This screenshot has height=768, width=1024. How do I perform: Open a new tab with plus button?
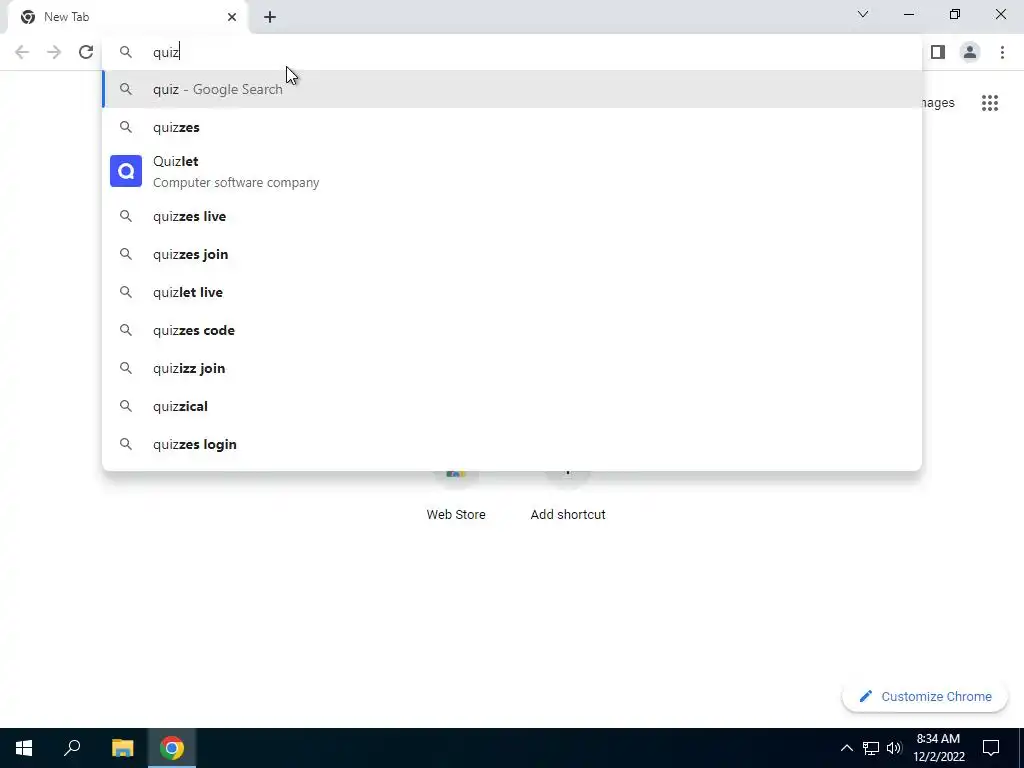(270, 17)
